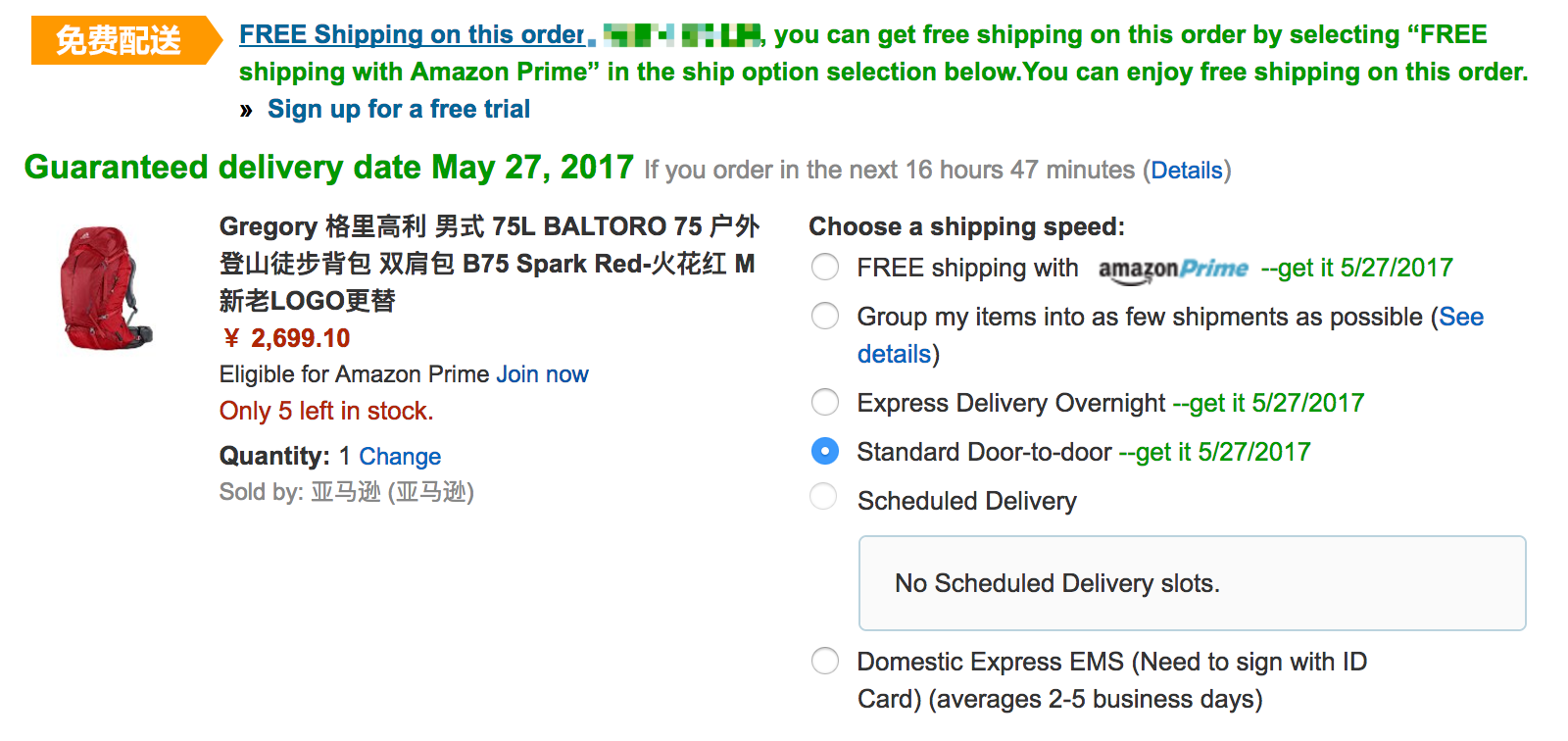The image size is (1568, 741).
Task: Select Group my items into few shipments
Action: click(825, 316)
